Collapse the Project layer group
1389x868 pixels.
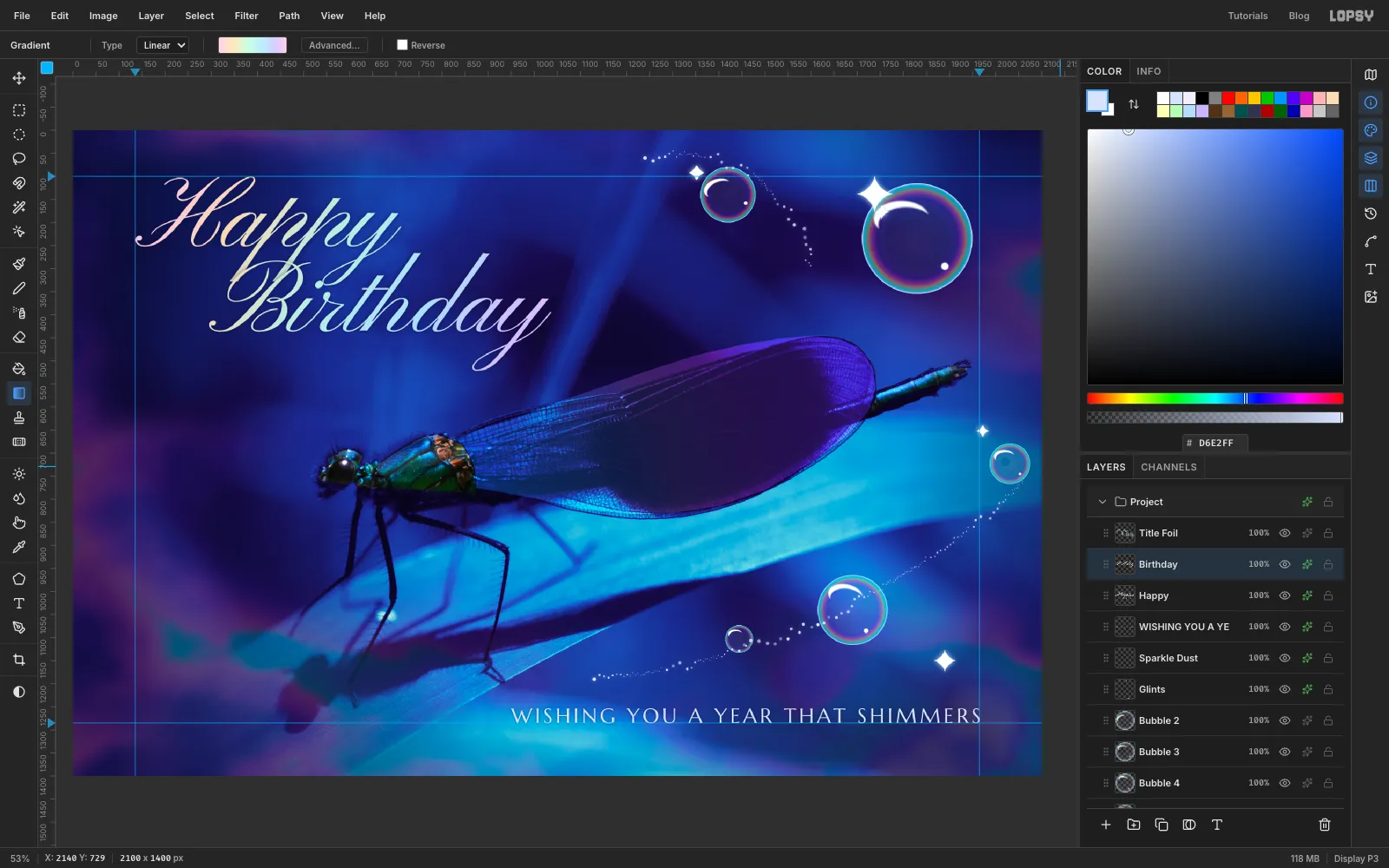[1103, 502]
